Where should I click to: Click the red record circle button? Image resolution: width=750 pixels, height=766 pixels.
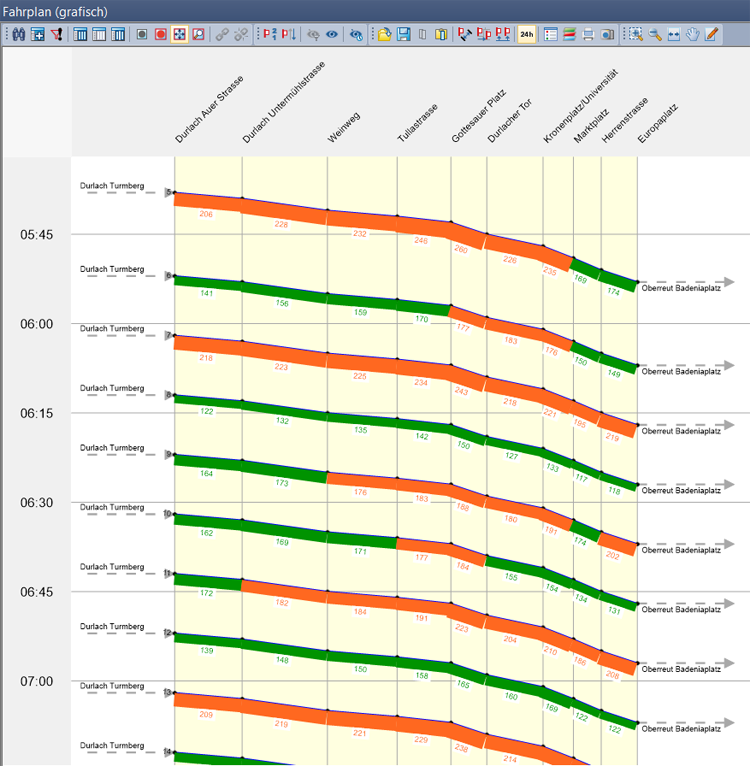[160, 34]
